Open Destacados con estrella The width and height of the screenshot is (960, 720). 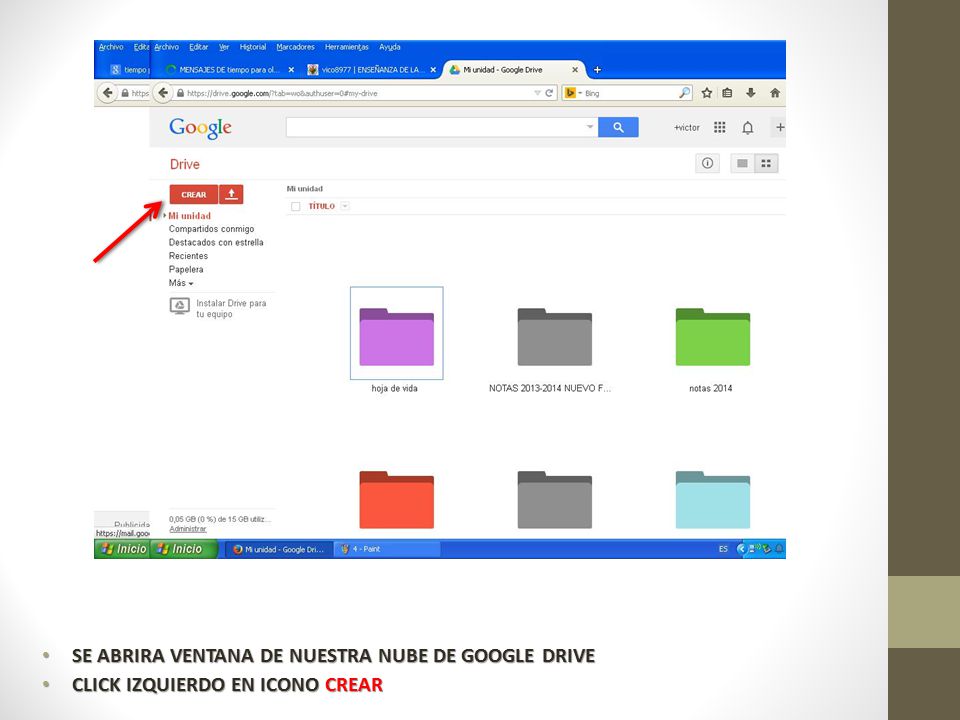[x=216, y=242]
